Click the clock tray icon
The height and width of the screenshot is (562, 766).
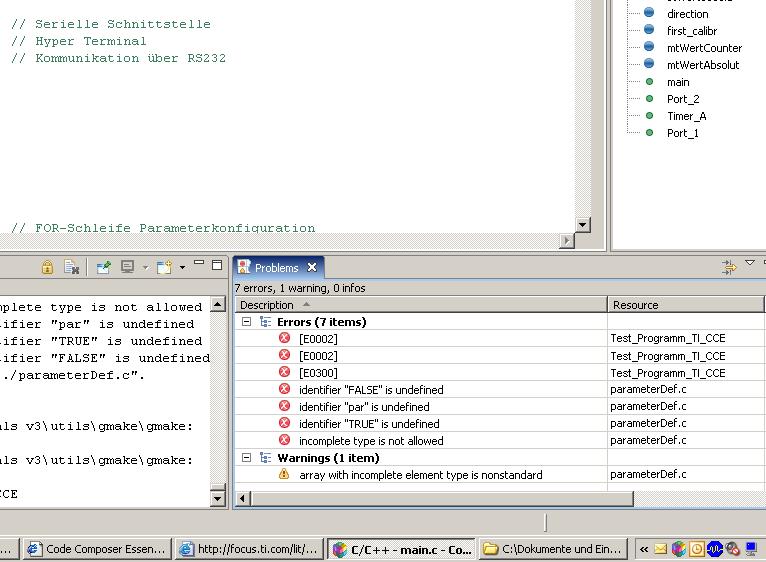(697, 549)
